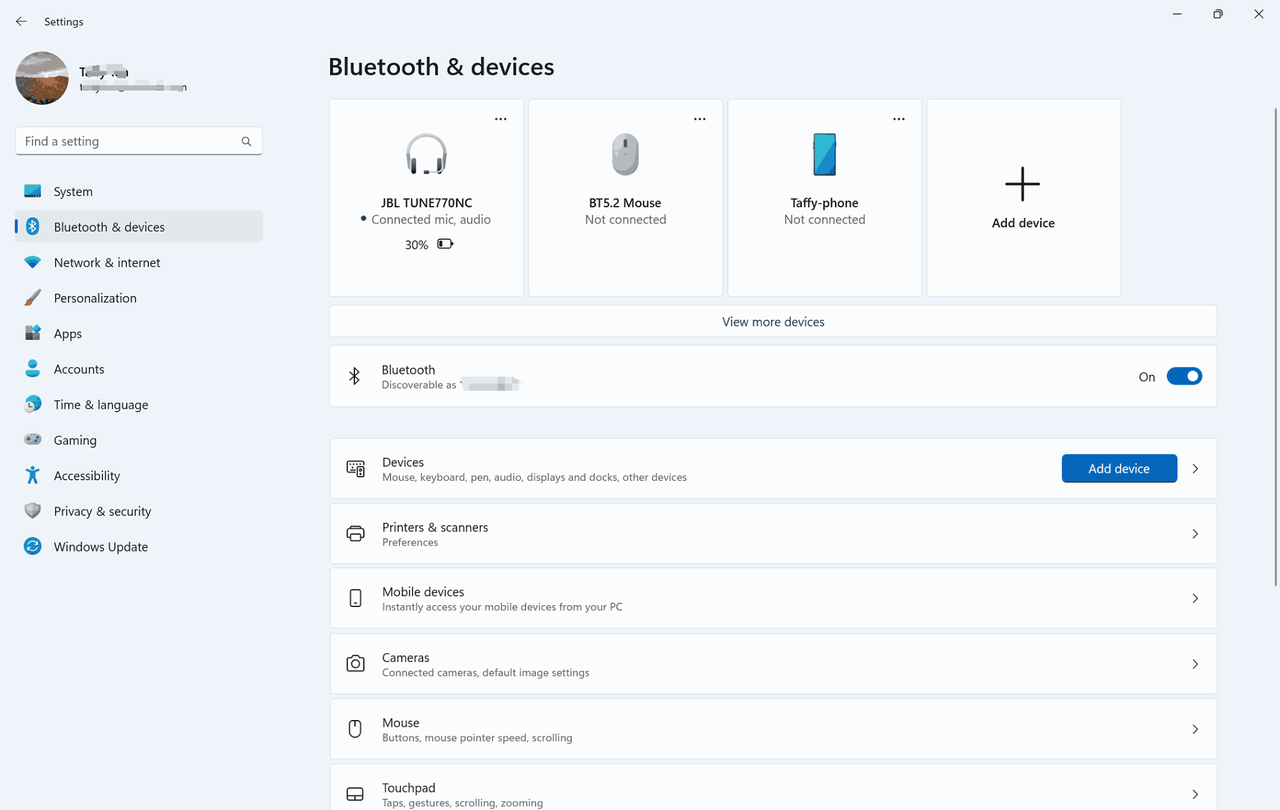Screen dimensions: 1280x810
Task: Open Windows Update from sidebar
Action: 100,547
